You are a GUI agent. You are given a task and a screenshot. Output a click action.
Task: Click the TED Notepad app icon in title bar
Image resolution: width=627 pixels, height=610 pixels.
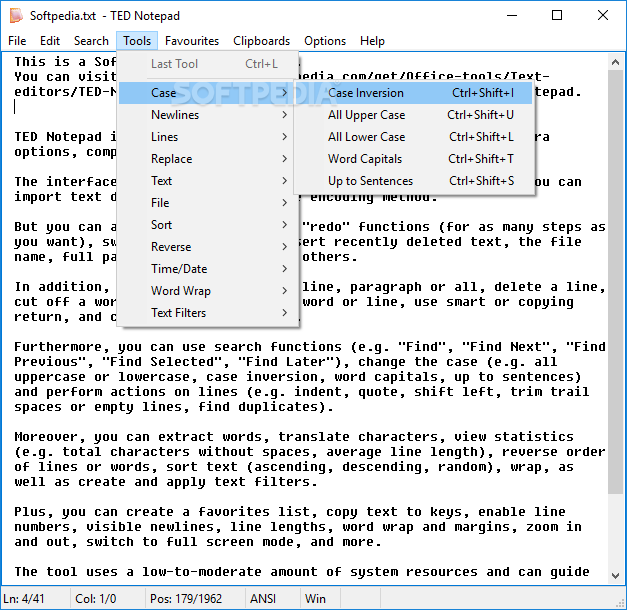[16, 16]
